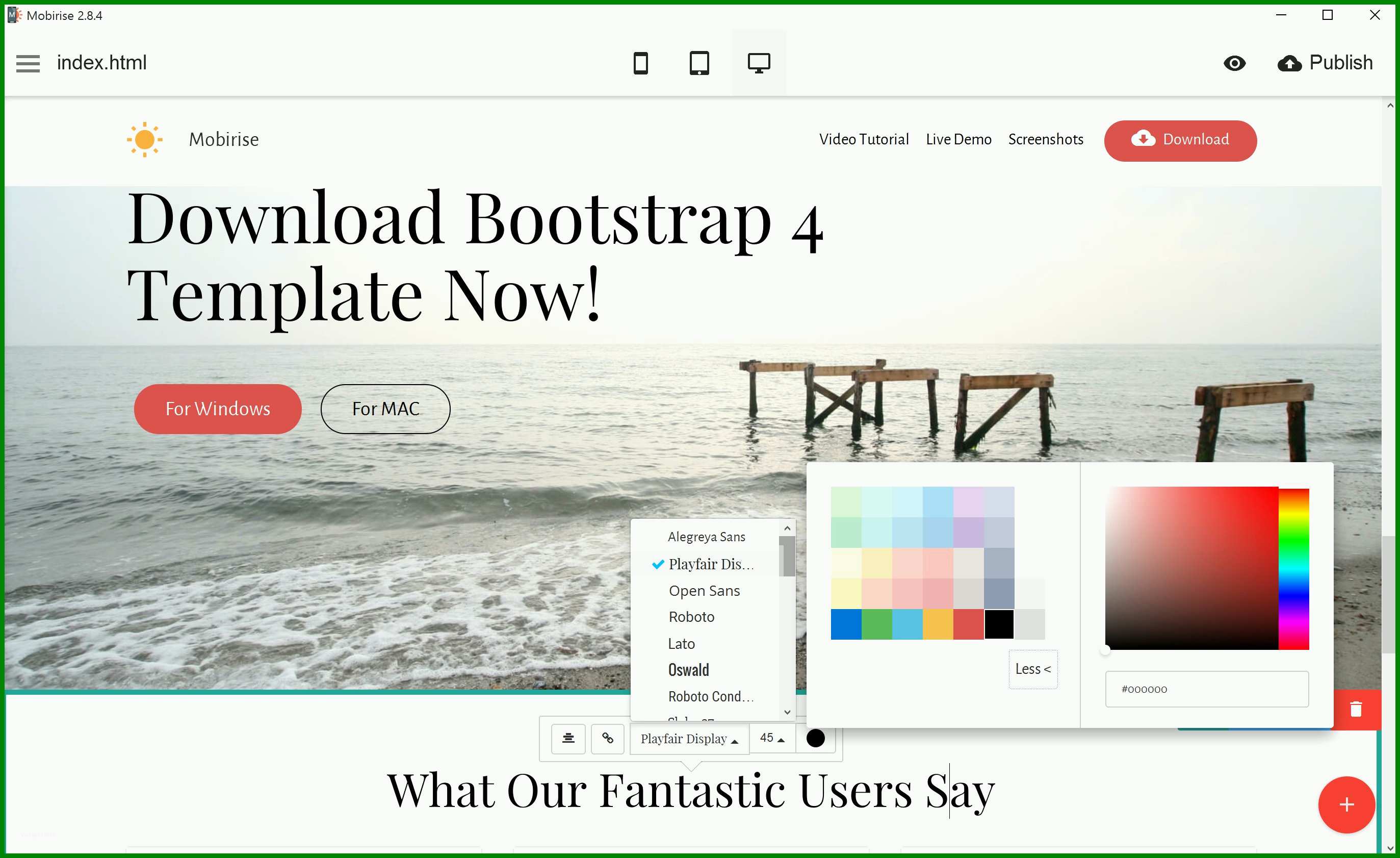Select Alegreya Sans font
The height and width of the screenshot is (858, 1400).
click(x=706, y=537)
